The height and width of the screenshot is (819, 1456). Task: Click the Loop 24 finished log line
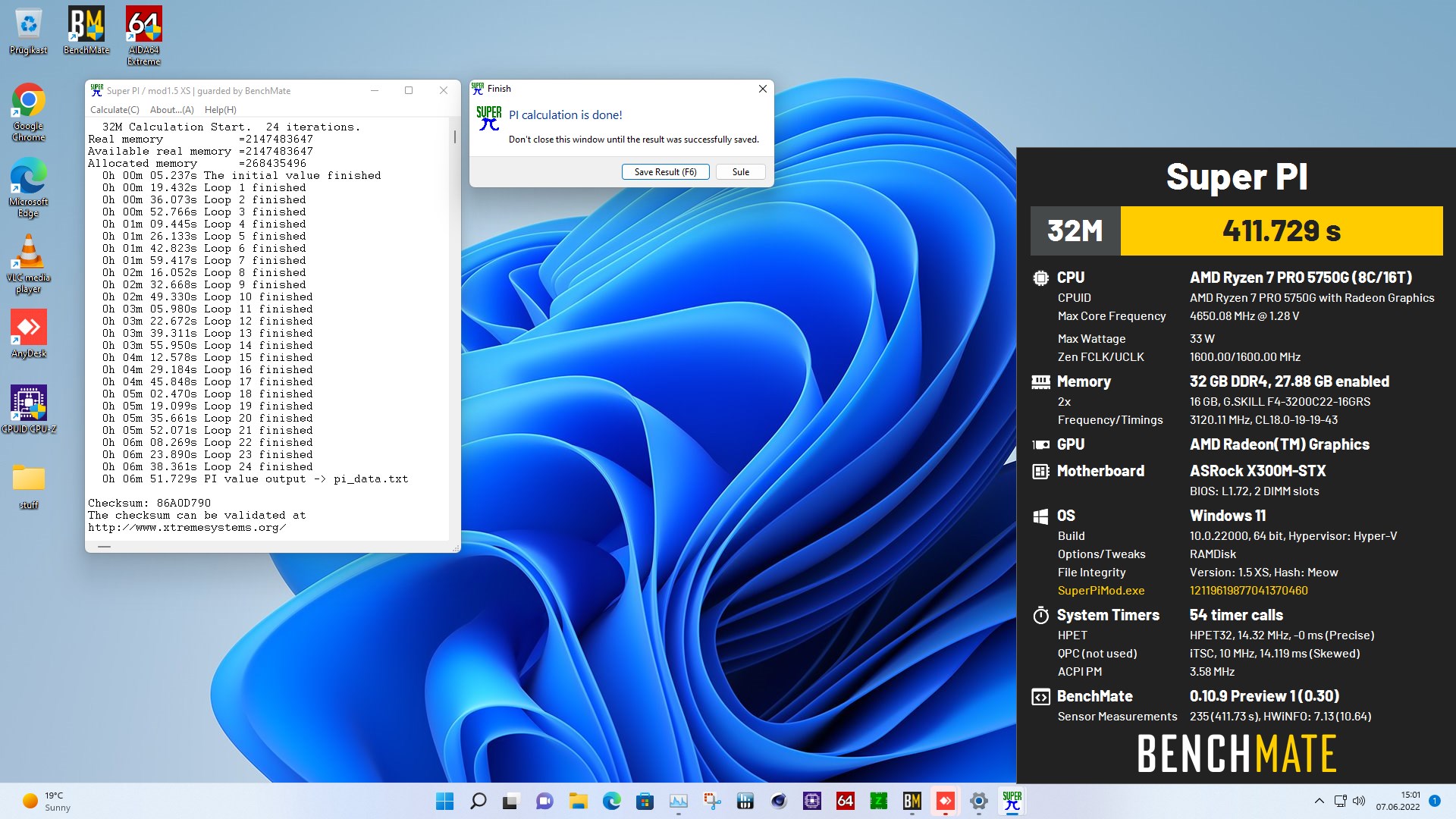(x=207, y=467)
